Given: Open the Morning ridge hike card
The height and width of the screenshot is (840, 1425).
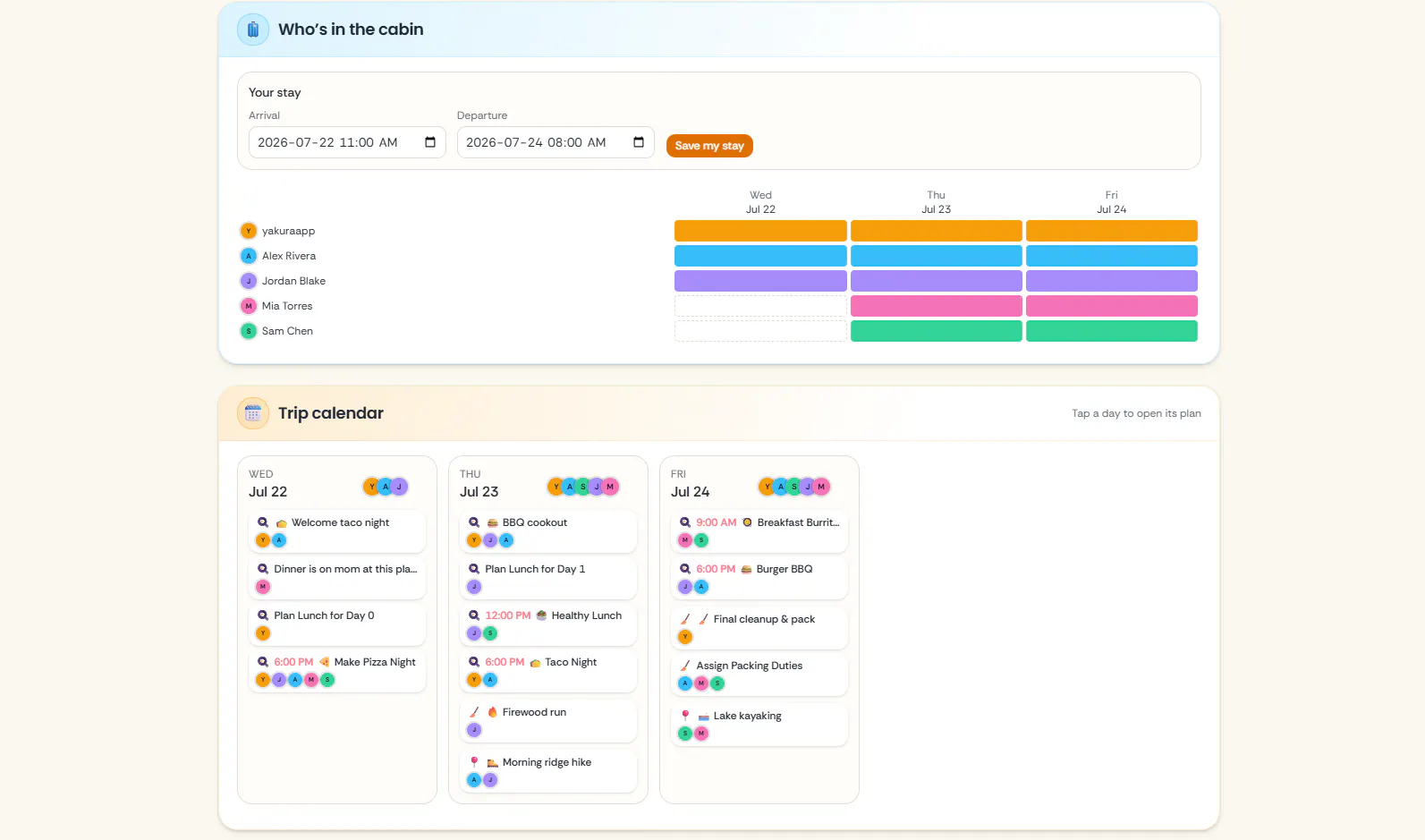Looking at the screenshot, I should (x=547, y=770).
